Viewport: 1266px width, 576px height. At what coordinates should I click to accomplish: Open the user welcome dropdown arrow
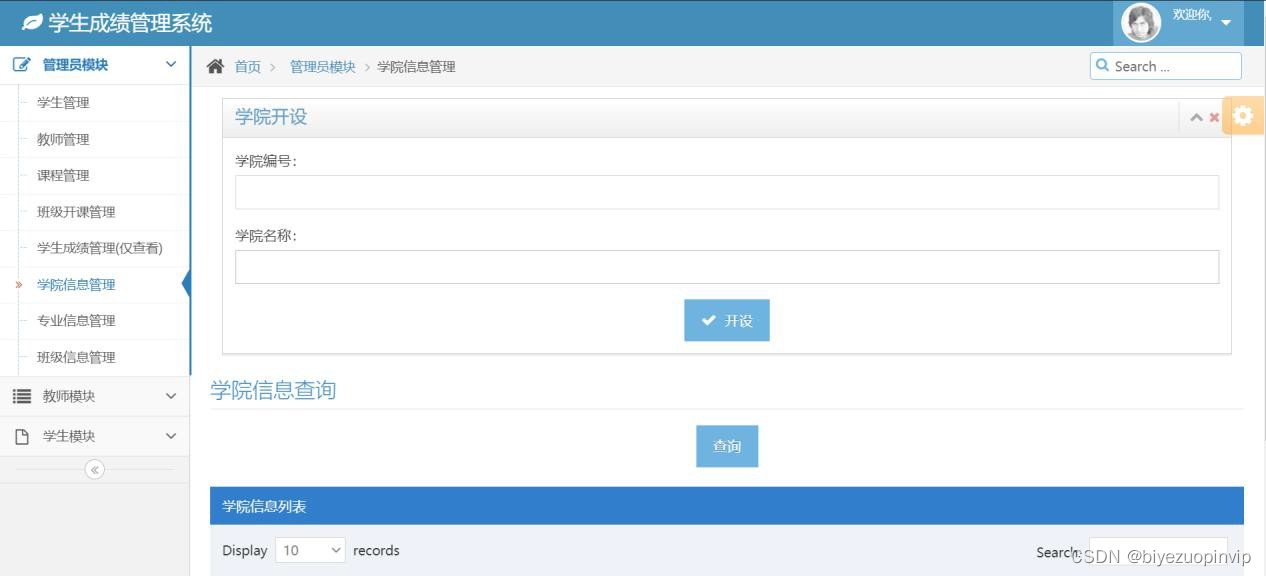1226,23
